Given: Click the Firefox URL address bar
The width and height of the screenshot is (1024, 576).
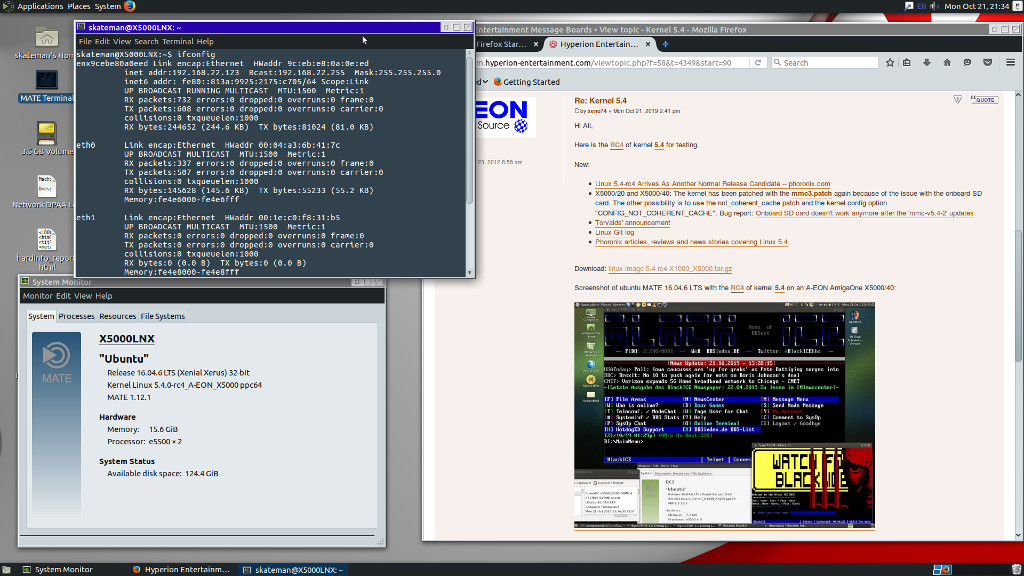Looking at the screenshot, I should pos(613,63).
